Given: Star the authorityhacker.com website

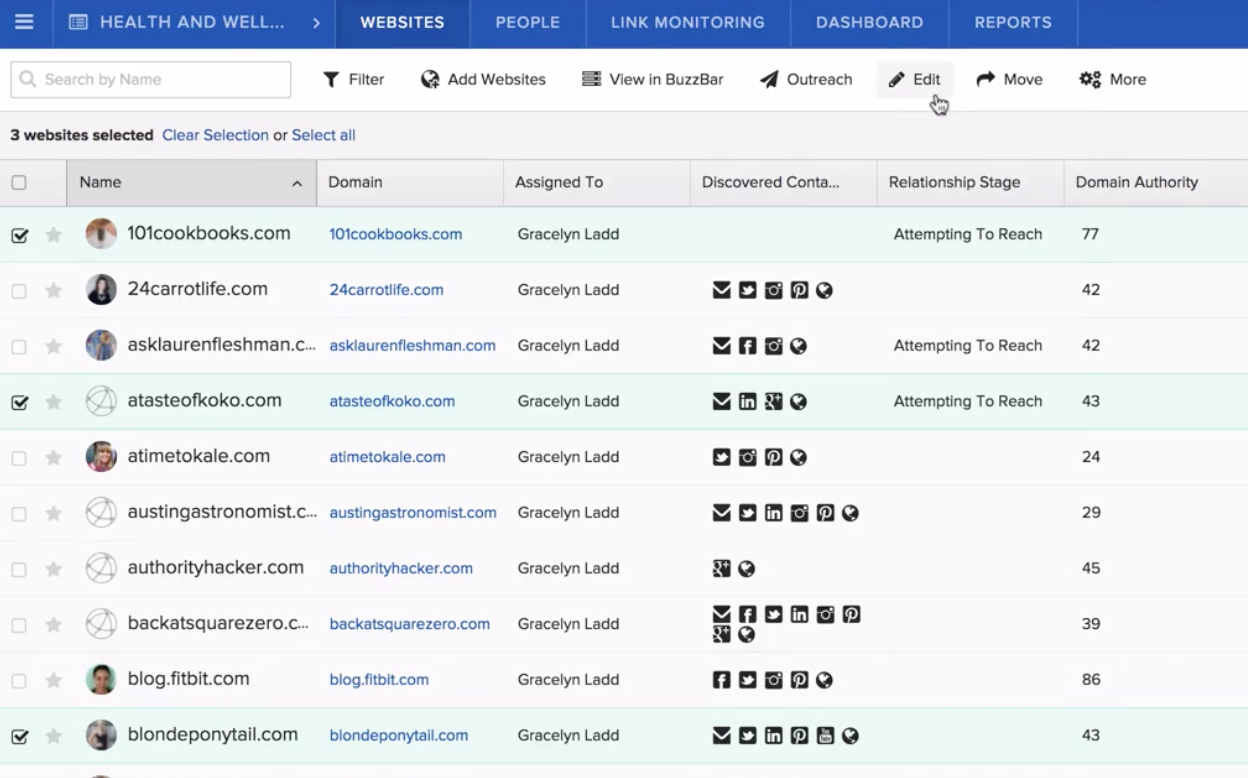Looking at the screenshot, I should (54, 568).
